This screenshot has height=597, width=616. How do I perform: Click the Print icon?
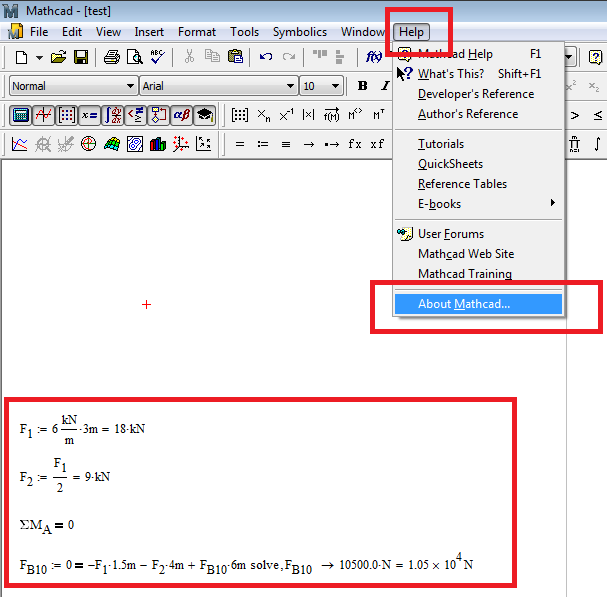(x=112, y=57)
